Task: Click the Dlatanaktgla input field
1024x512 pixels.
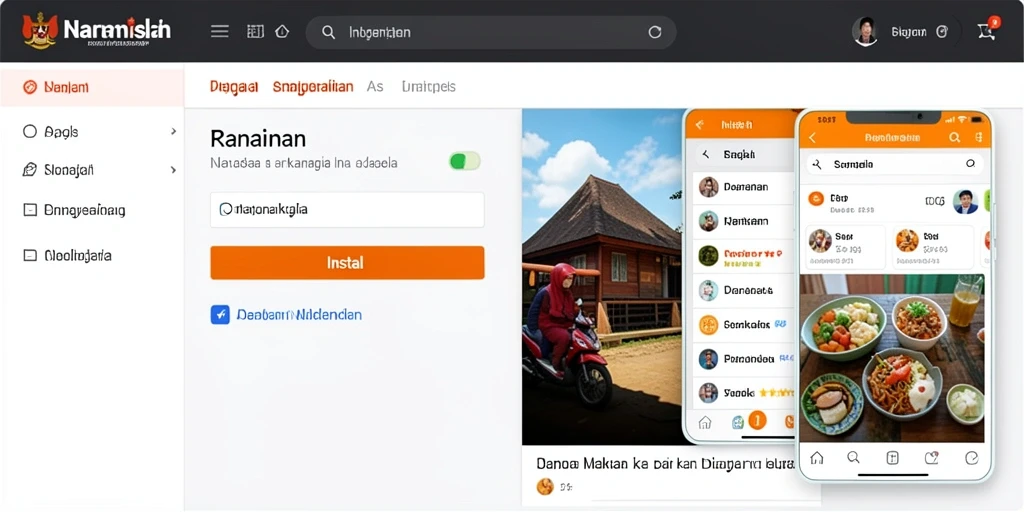Action: 347,210
